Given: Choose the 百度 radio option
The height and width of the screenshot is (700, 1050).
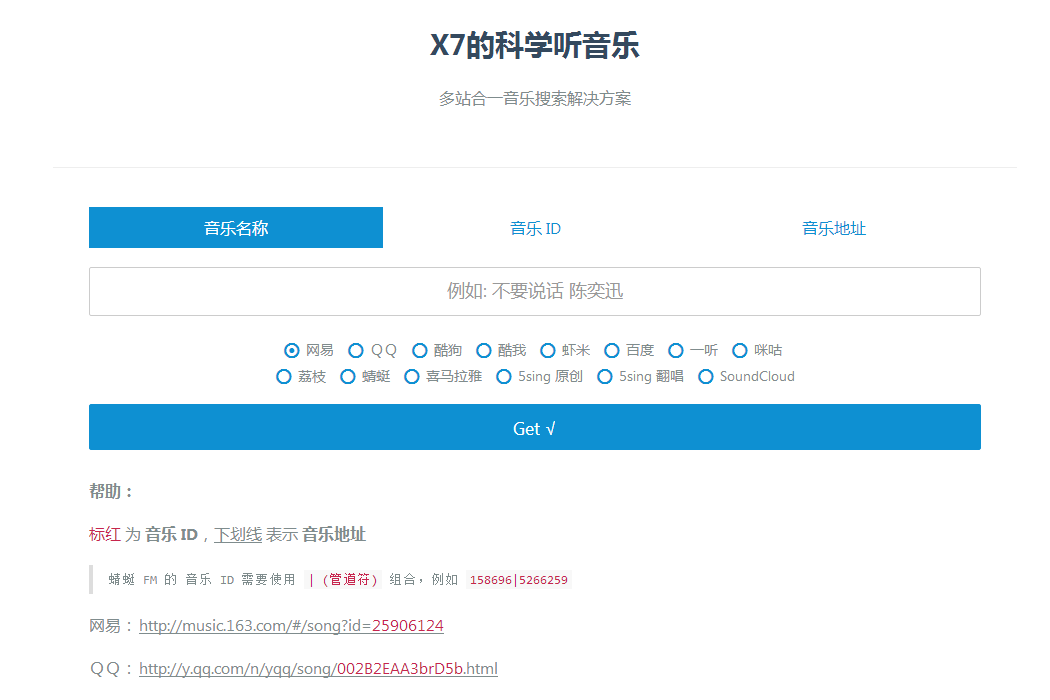Looking at the screenshot, I should pos(611,350).
